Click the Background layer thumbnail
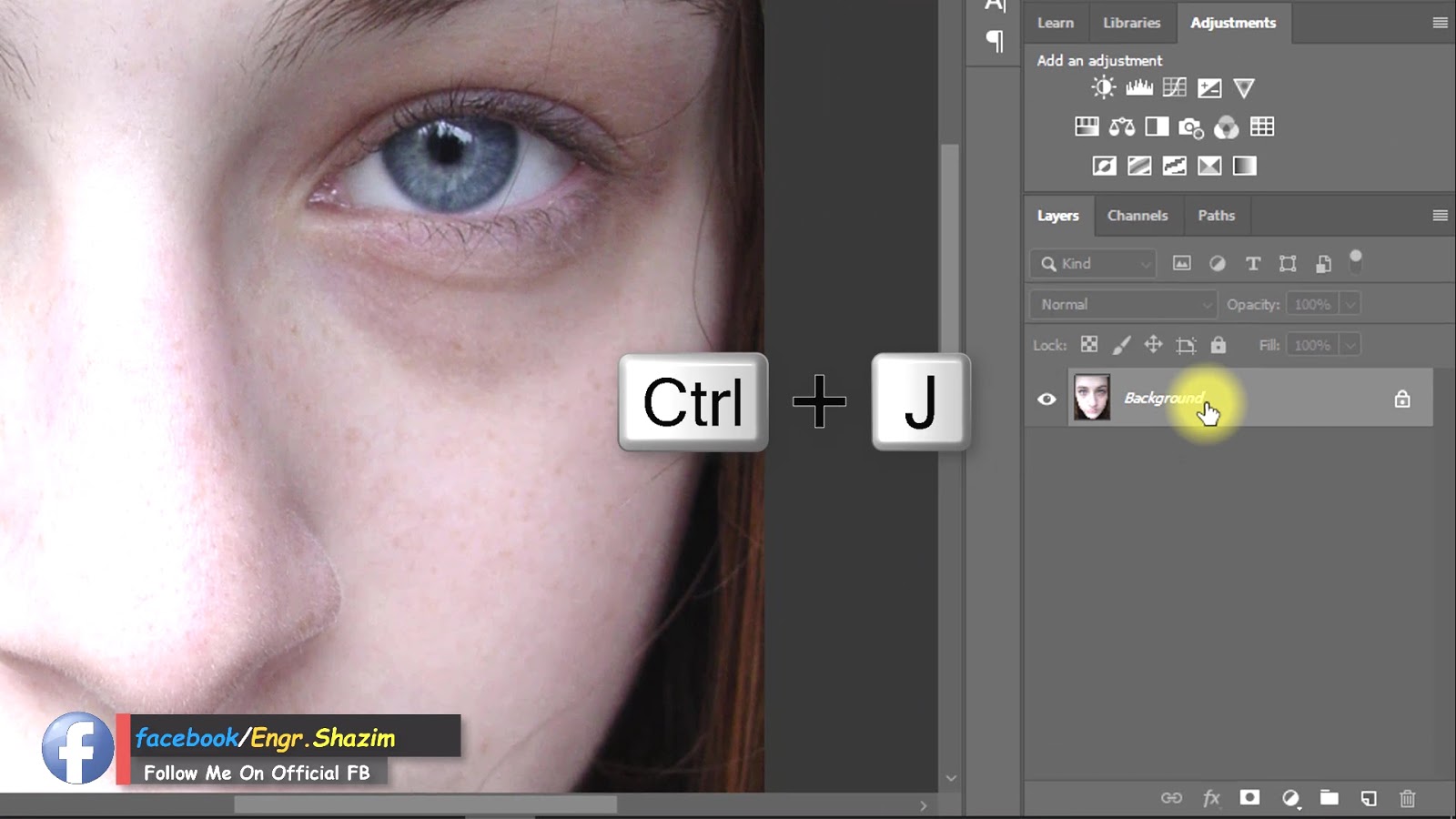 coord(1092,397)
